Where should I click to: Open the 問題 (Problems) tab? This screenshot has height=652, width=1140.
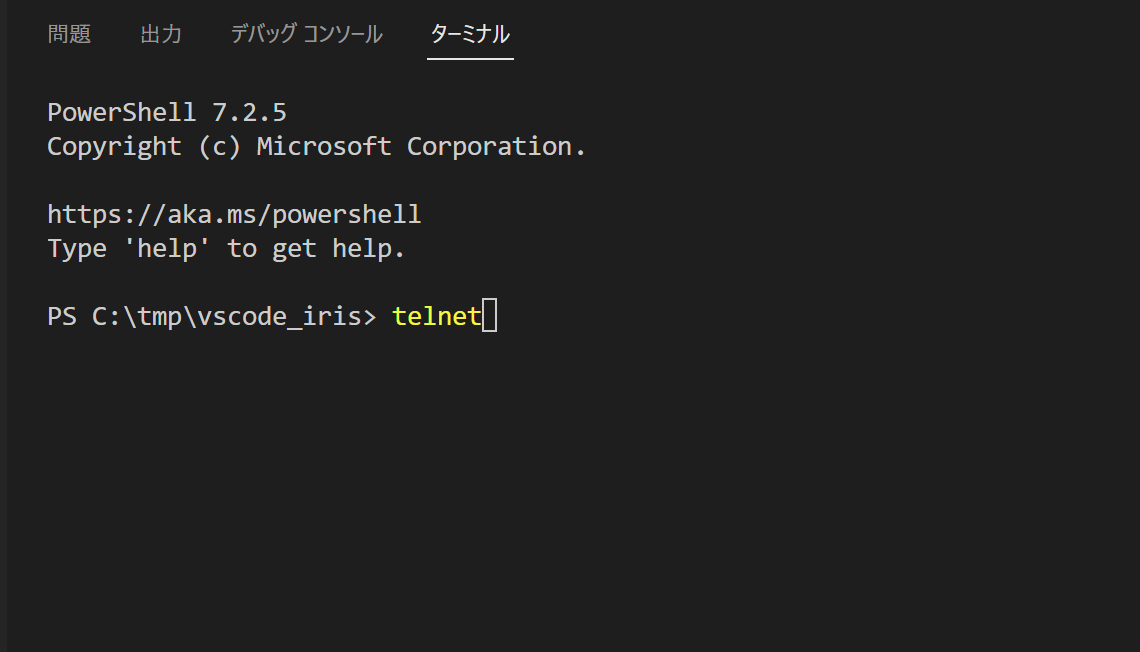[x=69, y=34]
